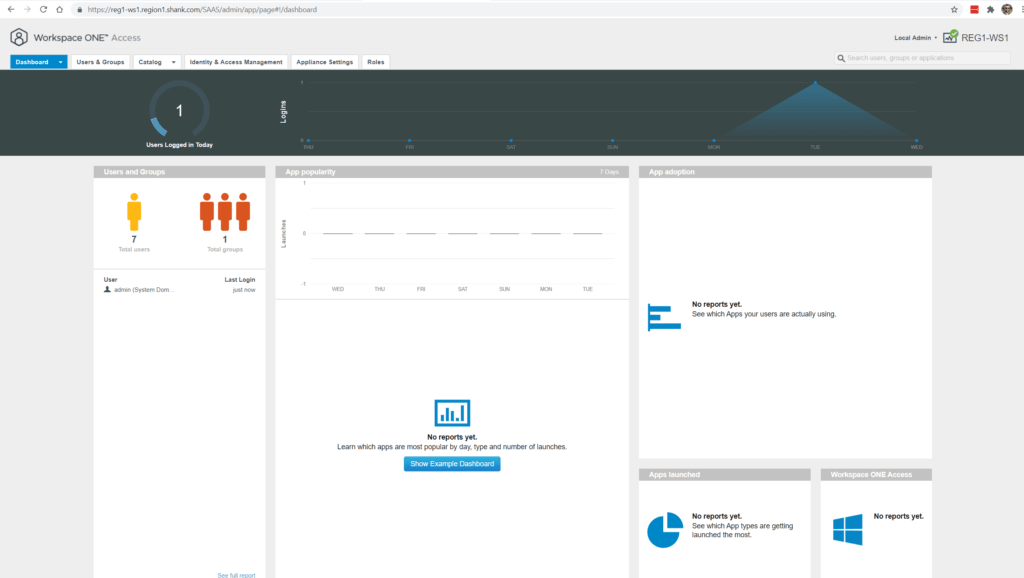Open the browser profile avatar

tap(1007, 9)
